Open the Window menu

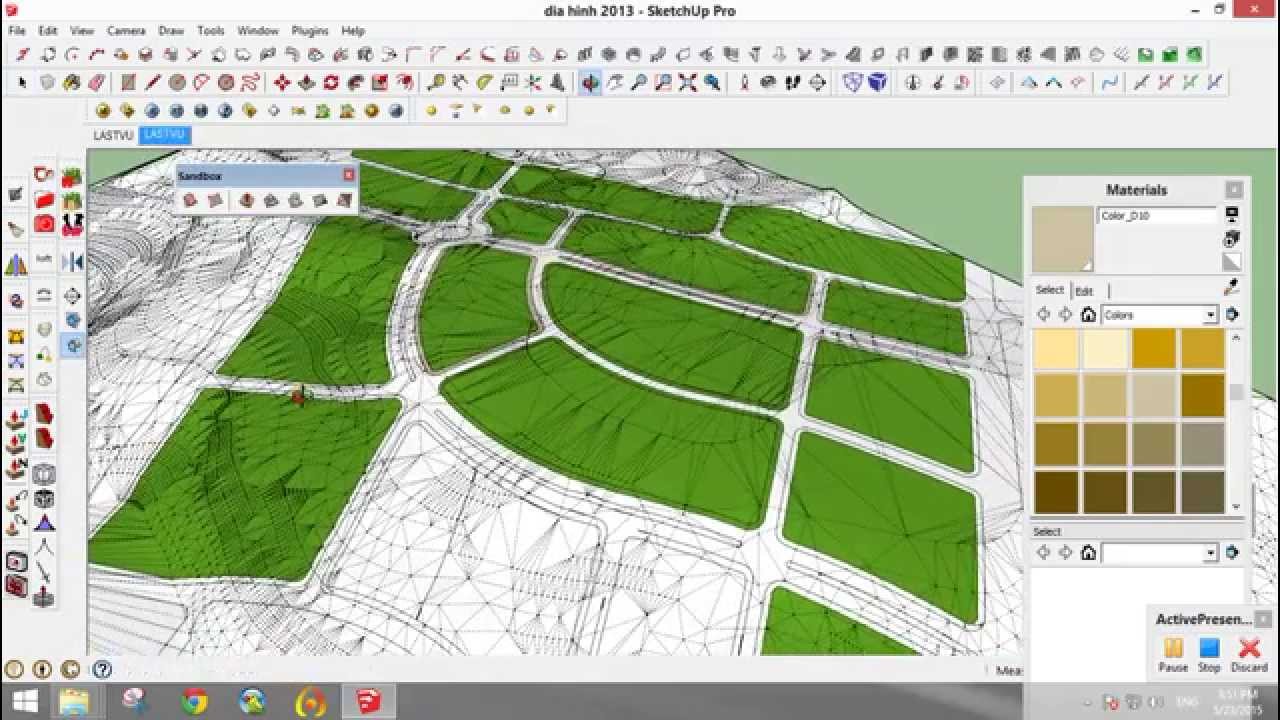(x=258, y=31)
